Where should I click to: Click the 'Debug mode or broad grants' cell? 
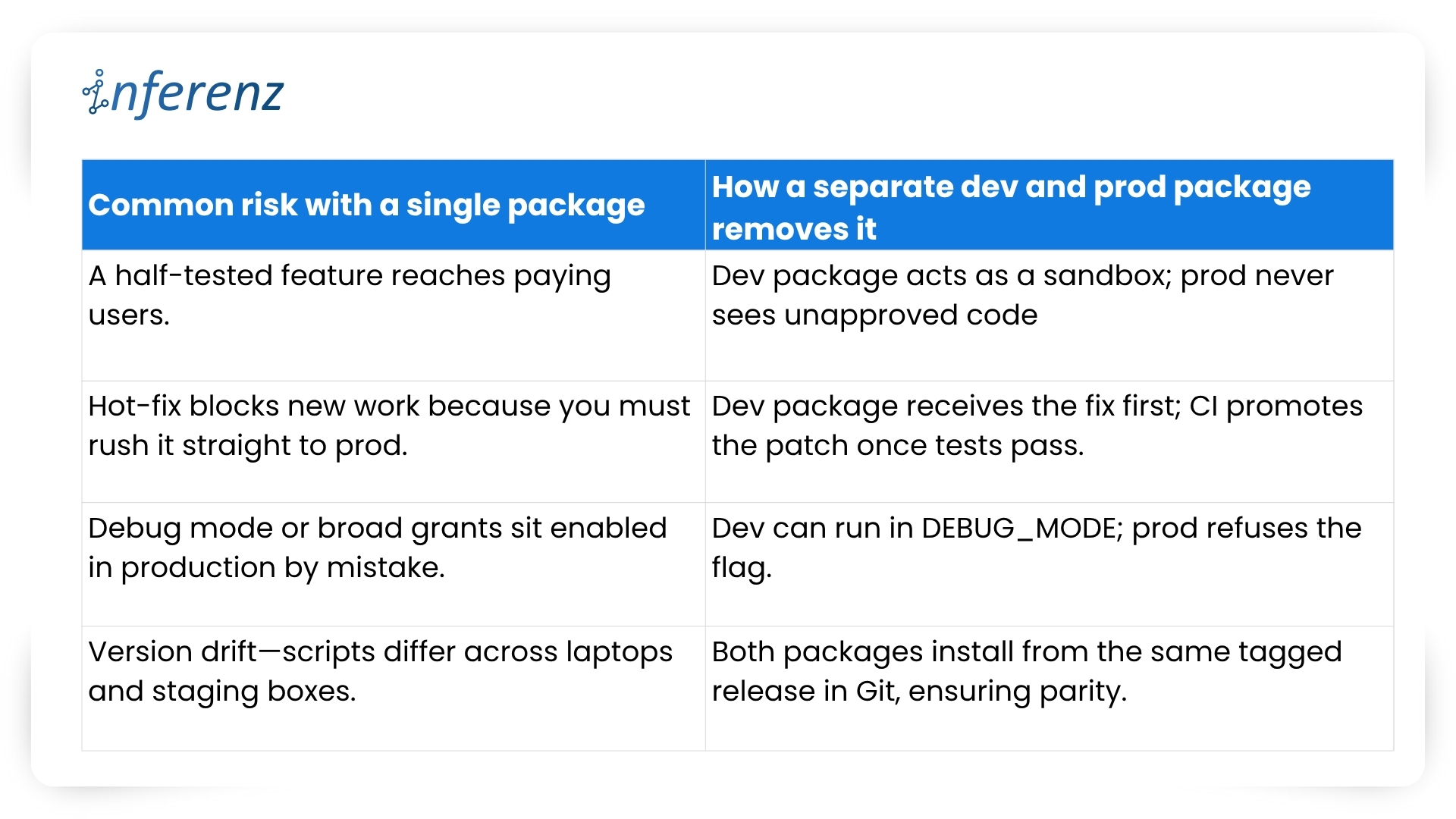click(x=394, y=564)
